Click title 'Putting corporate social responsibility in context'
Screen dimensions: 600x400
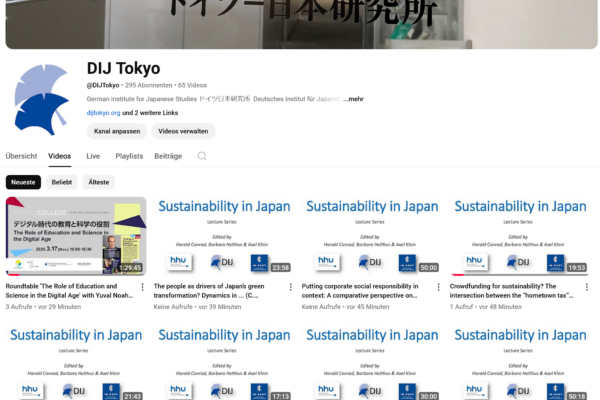click(360, 291)
